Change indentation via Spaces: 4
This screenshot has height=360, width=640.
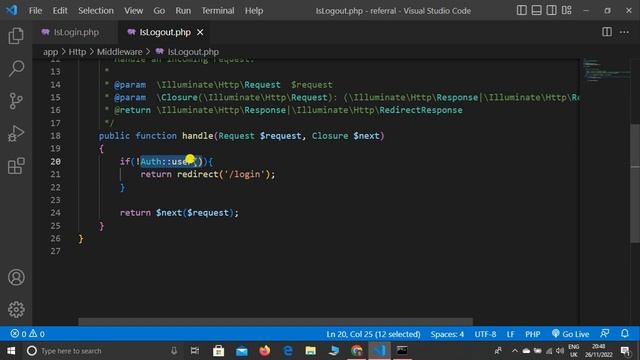pyautogui.click(x=447, y=334)
